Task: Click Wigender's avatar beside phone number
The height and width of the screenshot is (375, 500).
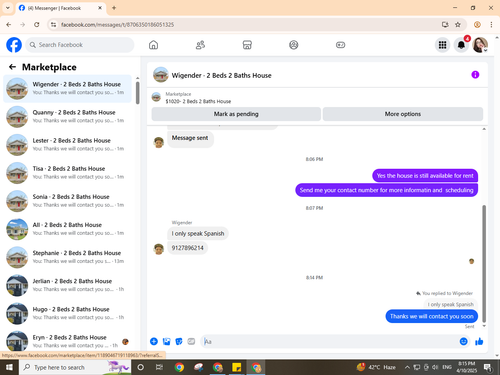Action: [x=159, y=249]
